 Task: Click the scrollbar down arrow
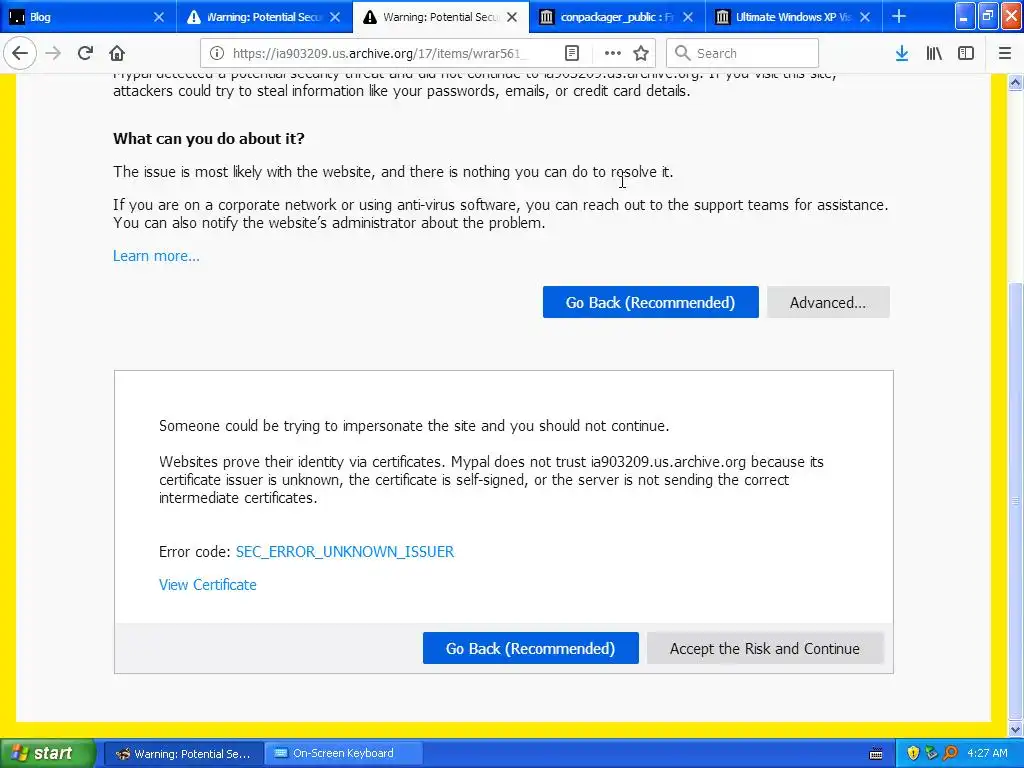pyautogui.click(x=1016, y=729)
